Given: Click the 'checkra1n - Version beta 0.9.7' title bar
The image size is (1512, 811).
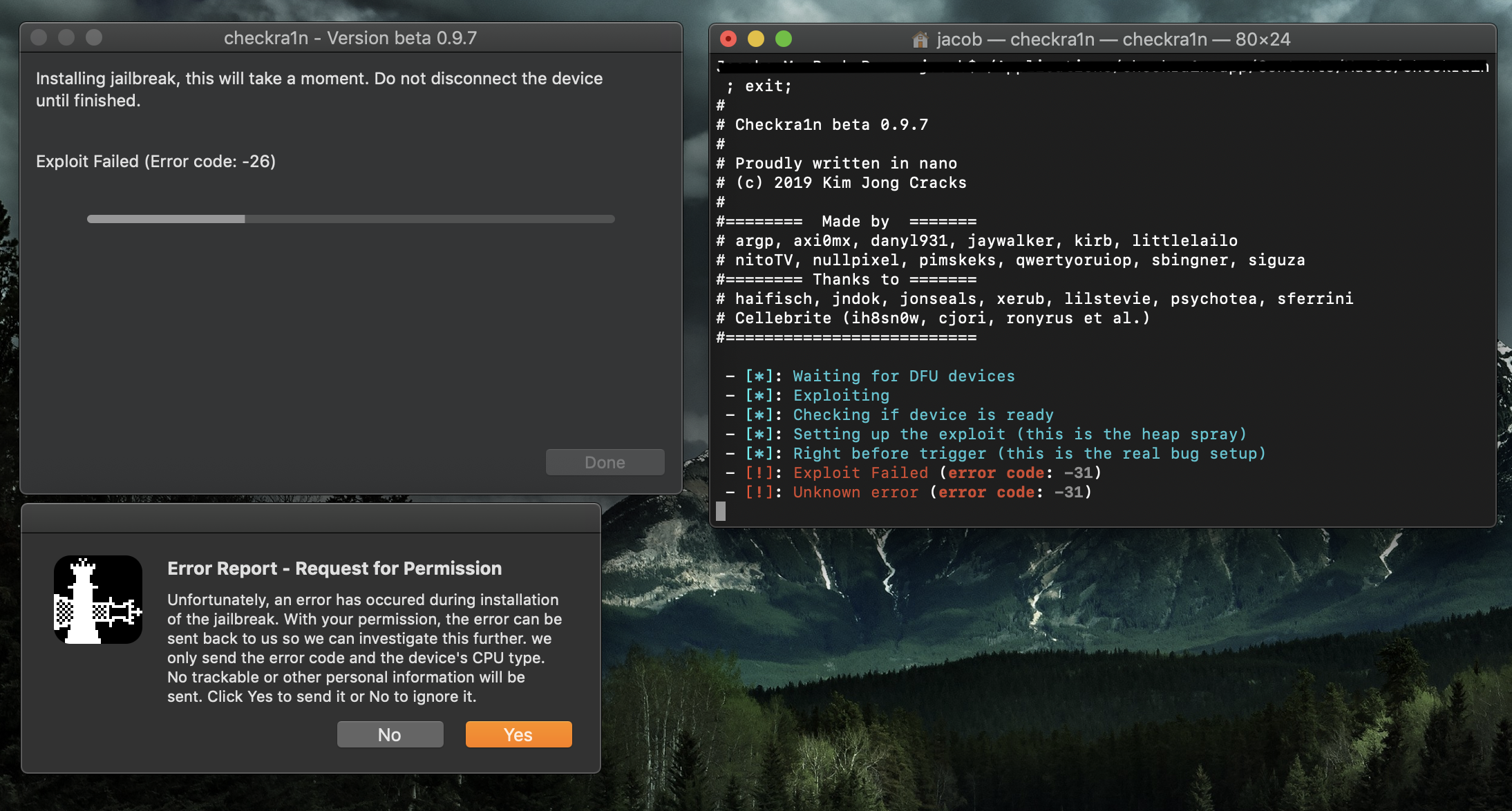Looking at the screenshot, I should pos(351,38).
